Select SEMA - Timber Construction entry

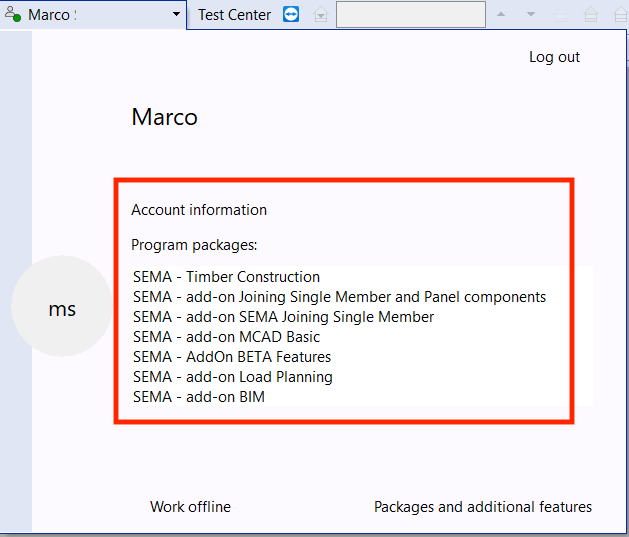click(x=227, y=277)
